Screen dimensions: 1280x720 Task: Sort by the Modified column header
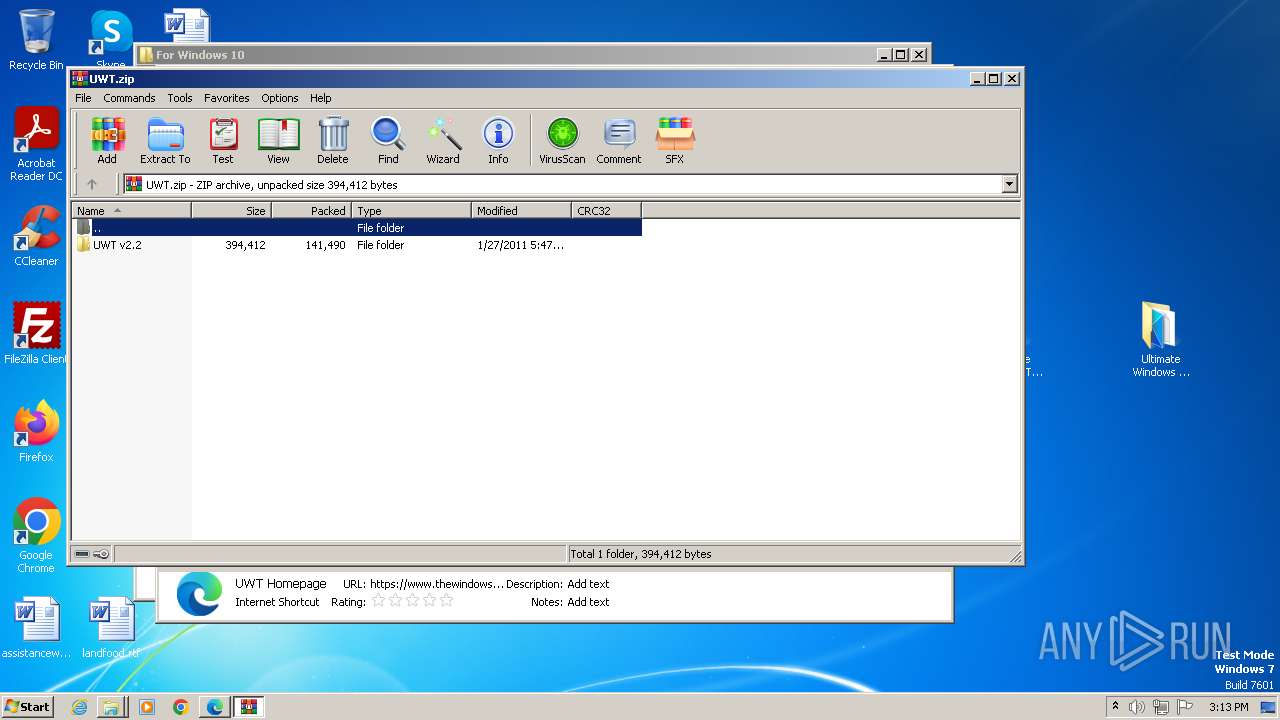pyautogui.click(x=521, y=210)
